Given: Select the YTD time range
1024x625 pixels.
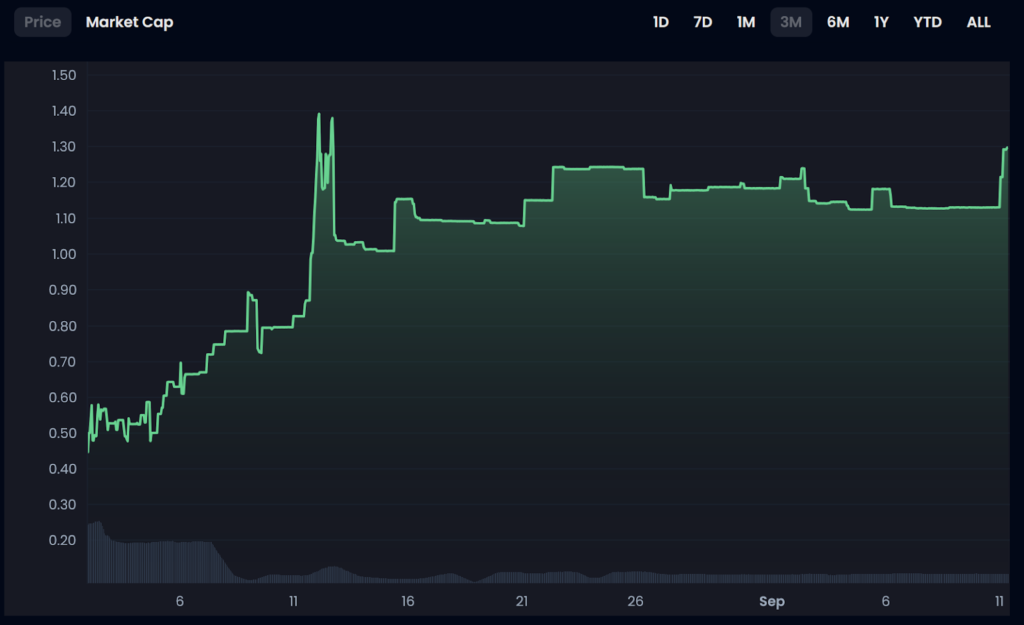Looking at the screenshot, I should (x=927, y=22).
